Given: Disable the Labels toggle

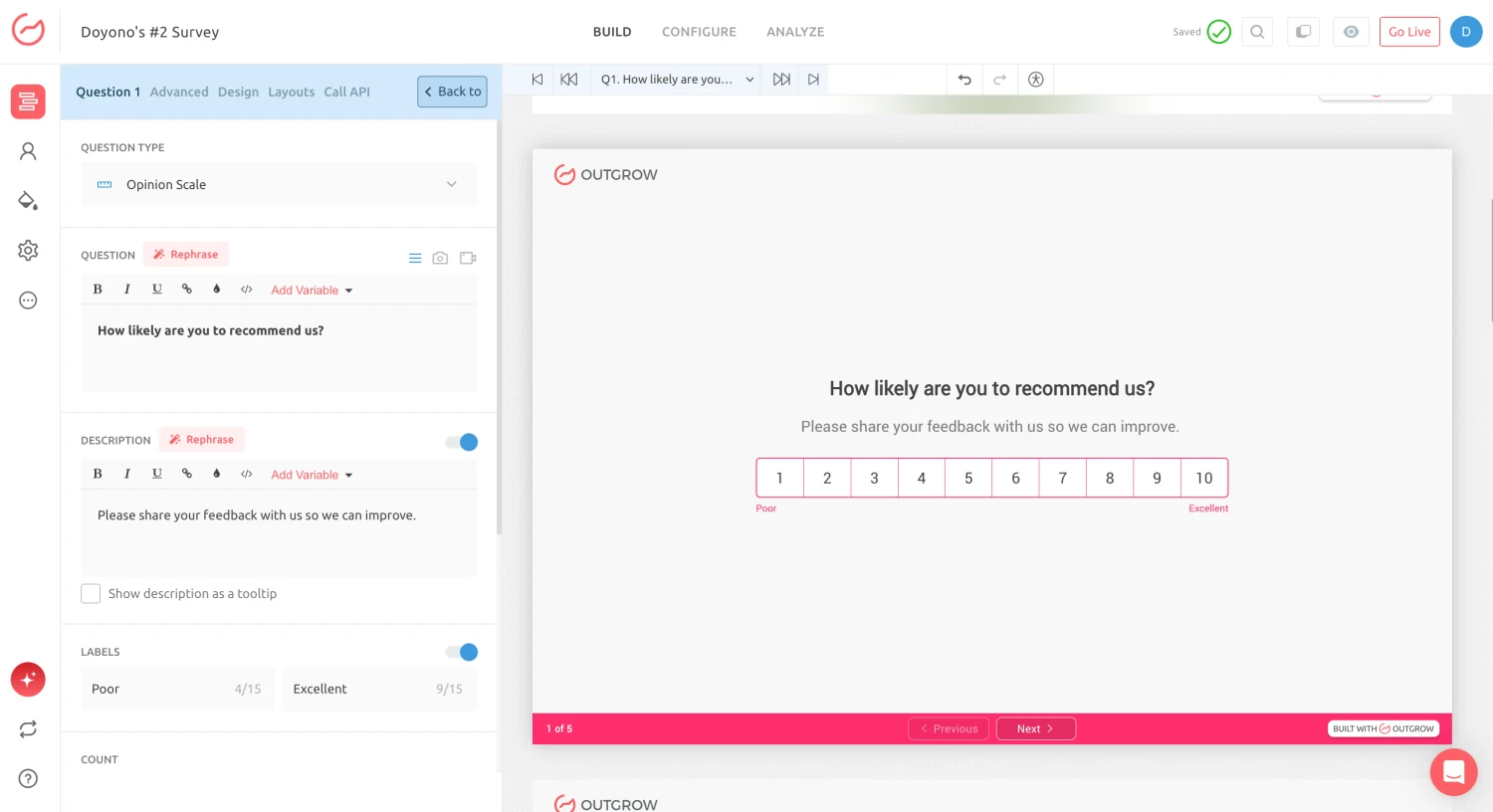Looking at the screenshot, I should click(x=462, y=652).
